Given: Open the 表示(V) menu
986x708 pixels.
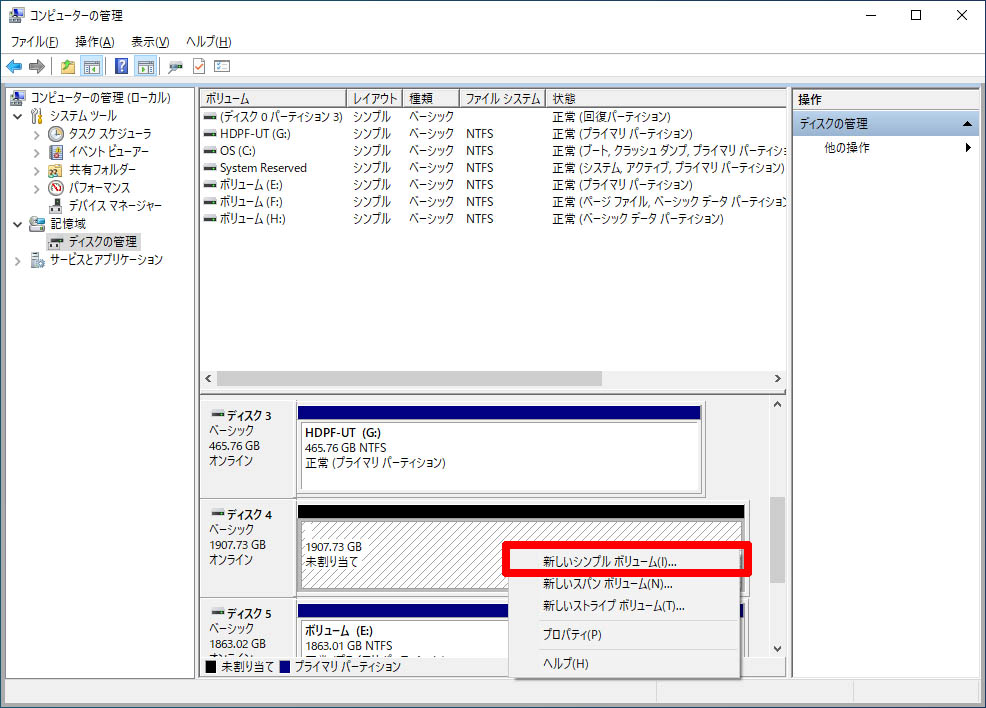Looking at the screenshot, I should (x=150, y=41).
